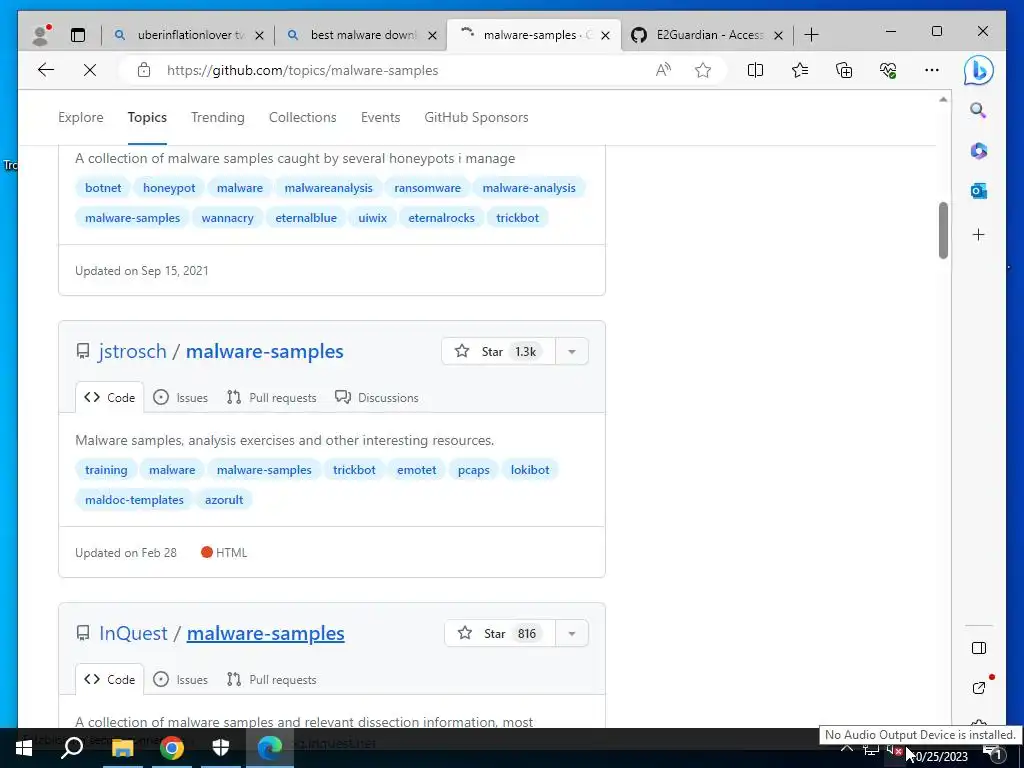Open the Explore navigation item
The height and width of the screenshot is (768, 1024).
click(81, 118)
